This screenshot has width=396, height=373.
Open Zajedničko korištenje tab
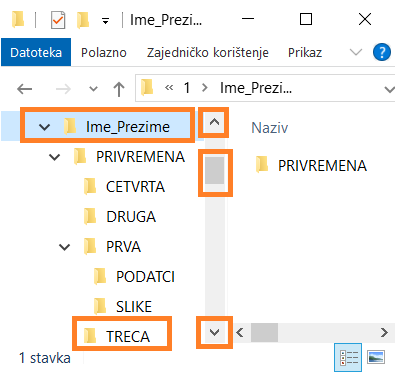click(208, 52)
